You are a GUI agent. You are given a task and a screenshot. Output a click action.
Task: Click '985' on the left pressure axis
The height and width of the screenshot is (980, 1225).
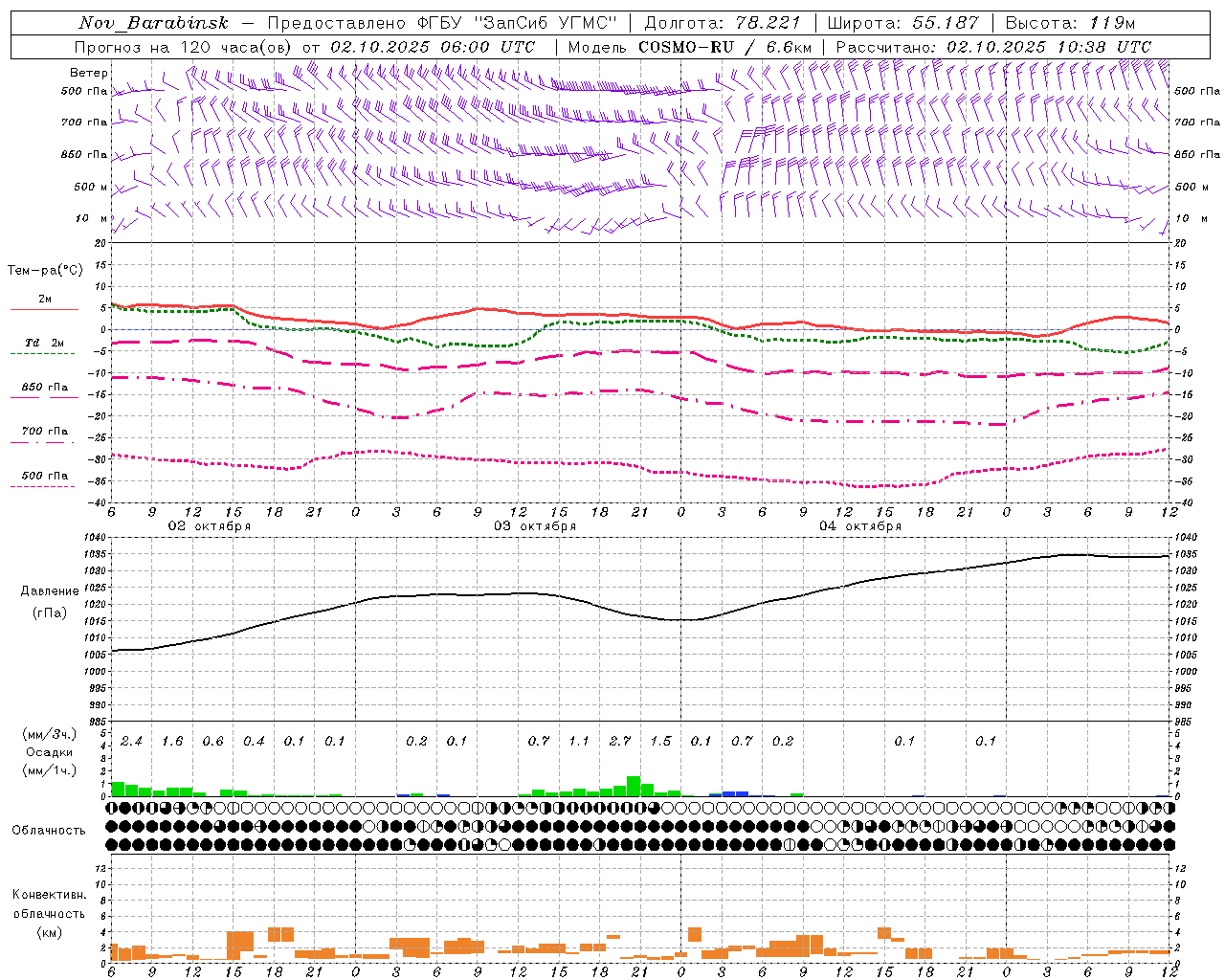[98, 722]
